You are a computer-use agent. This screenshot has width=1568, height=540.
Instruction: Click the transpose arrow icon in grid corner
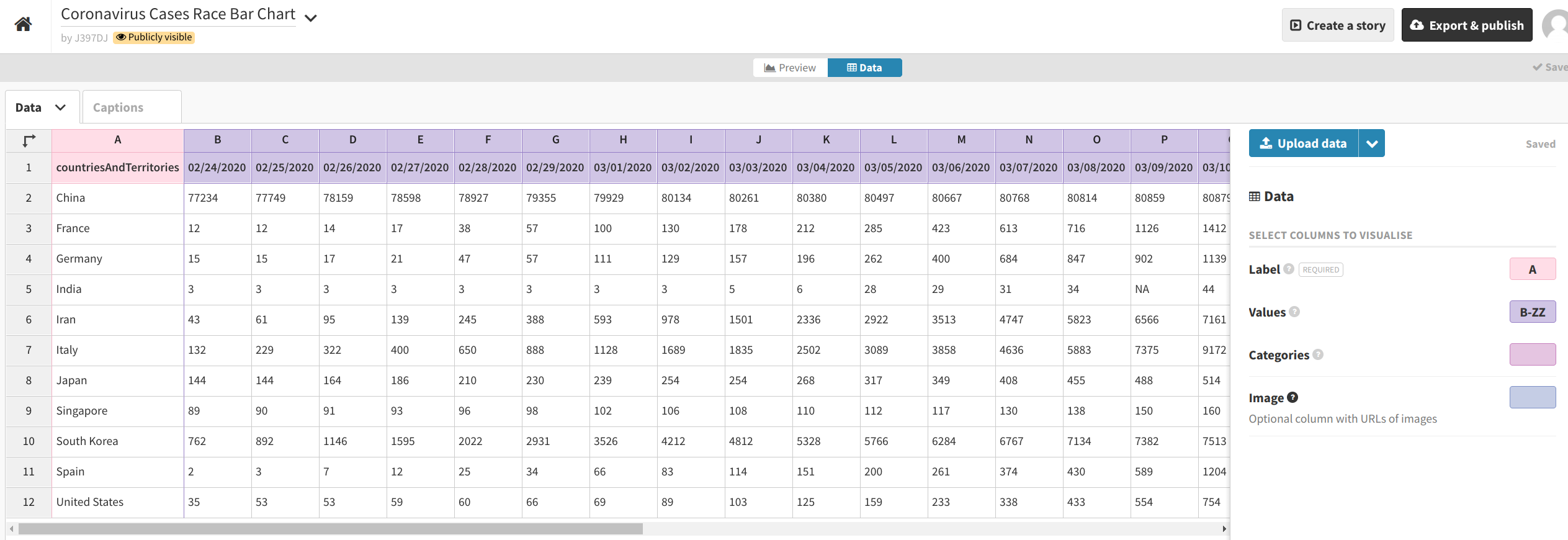pyautogui.click(x=29, y=141)
